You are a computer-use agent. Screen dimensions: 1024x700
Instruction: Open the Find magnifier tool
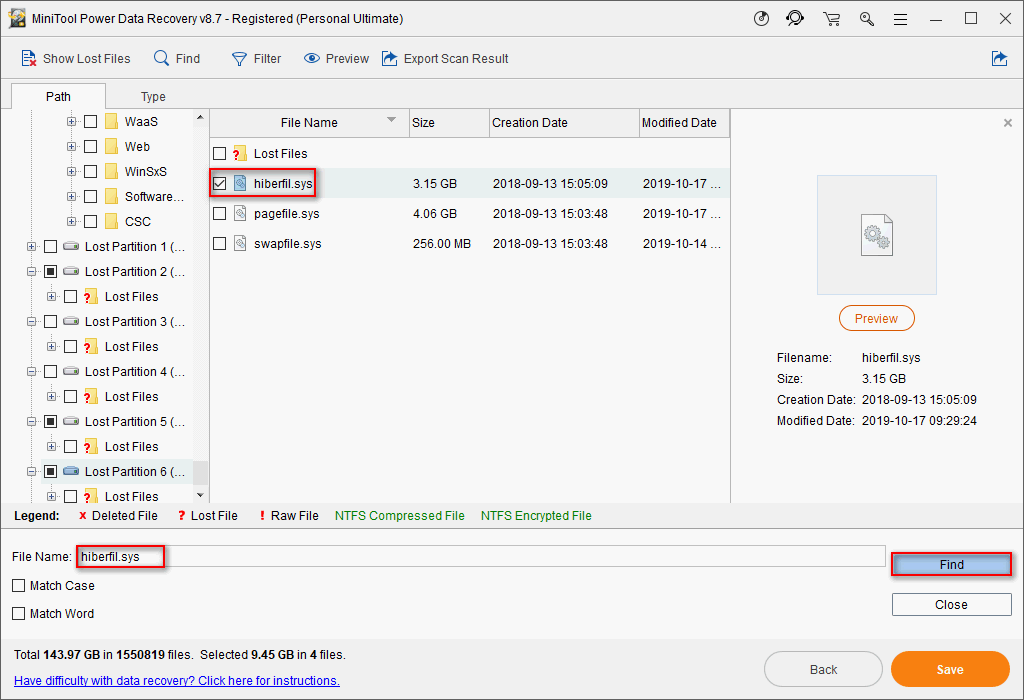coord(161,59)
